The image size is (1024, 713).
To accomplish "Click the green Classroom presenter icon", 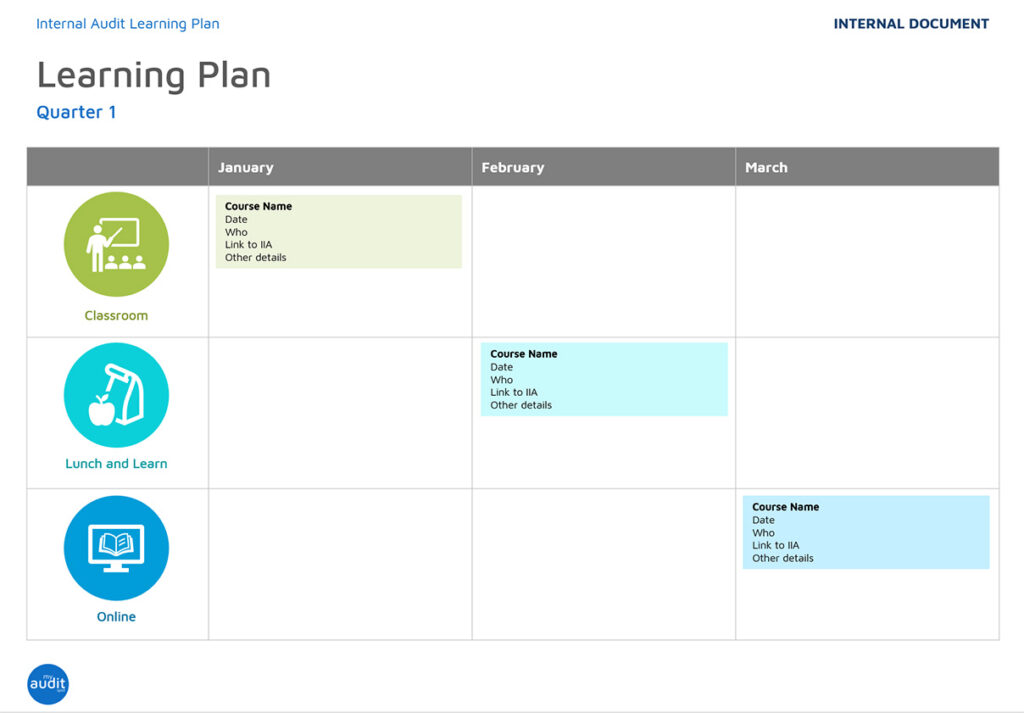I will click(116, 245).
